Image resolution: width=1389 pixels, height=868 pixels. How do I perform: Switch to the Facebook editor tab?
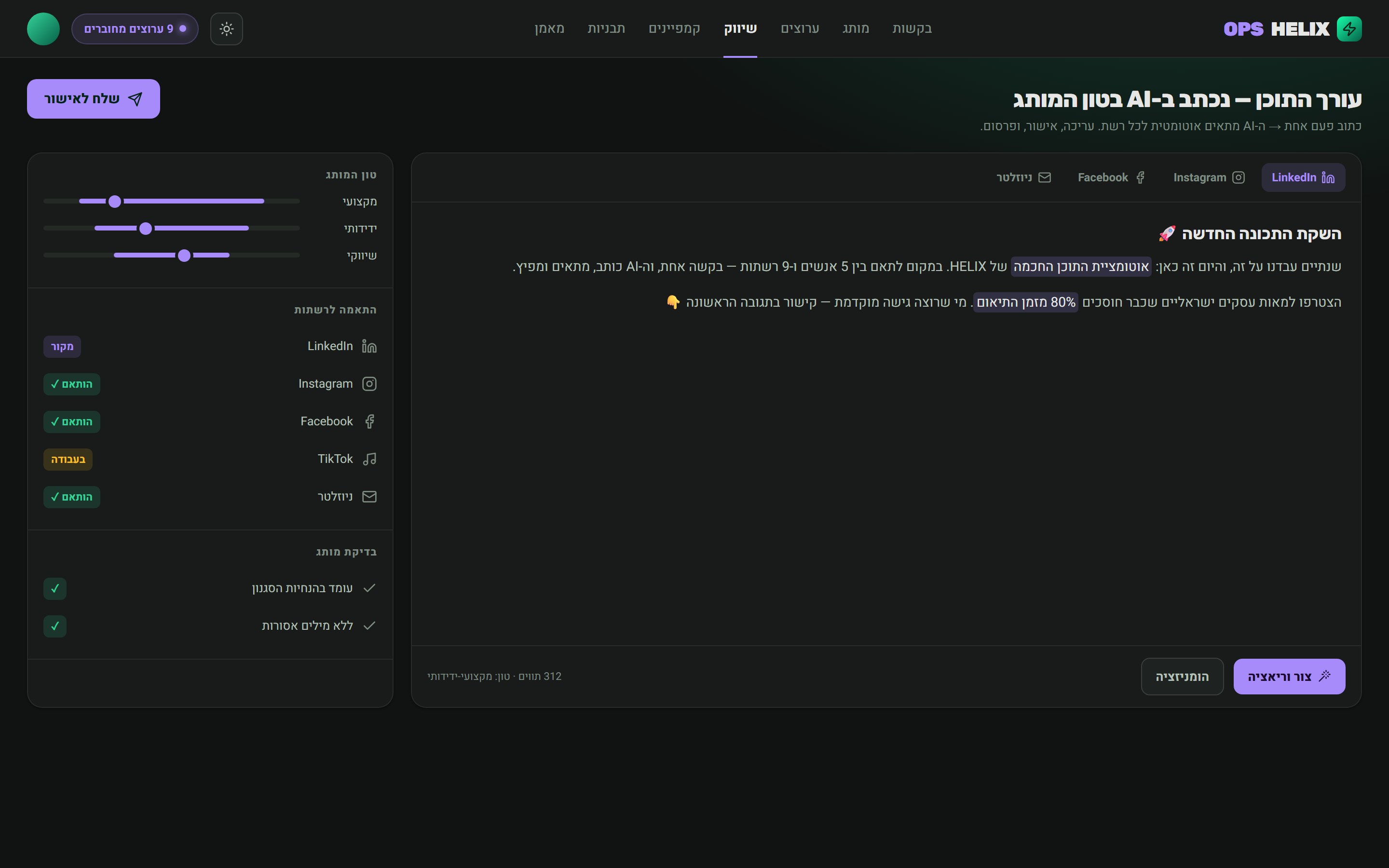[1112, 177]
